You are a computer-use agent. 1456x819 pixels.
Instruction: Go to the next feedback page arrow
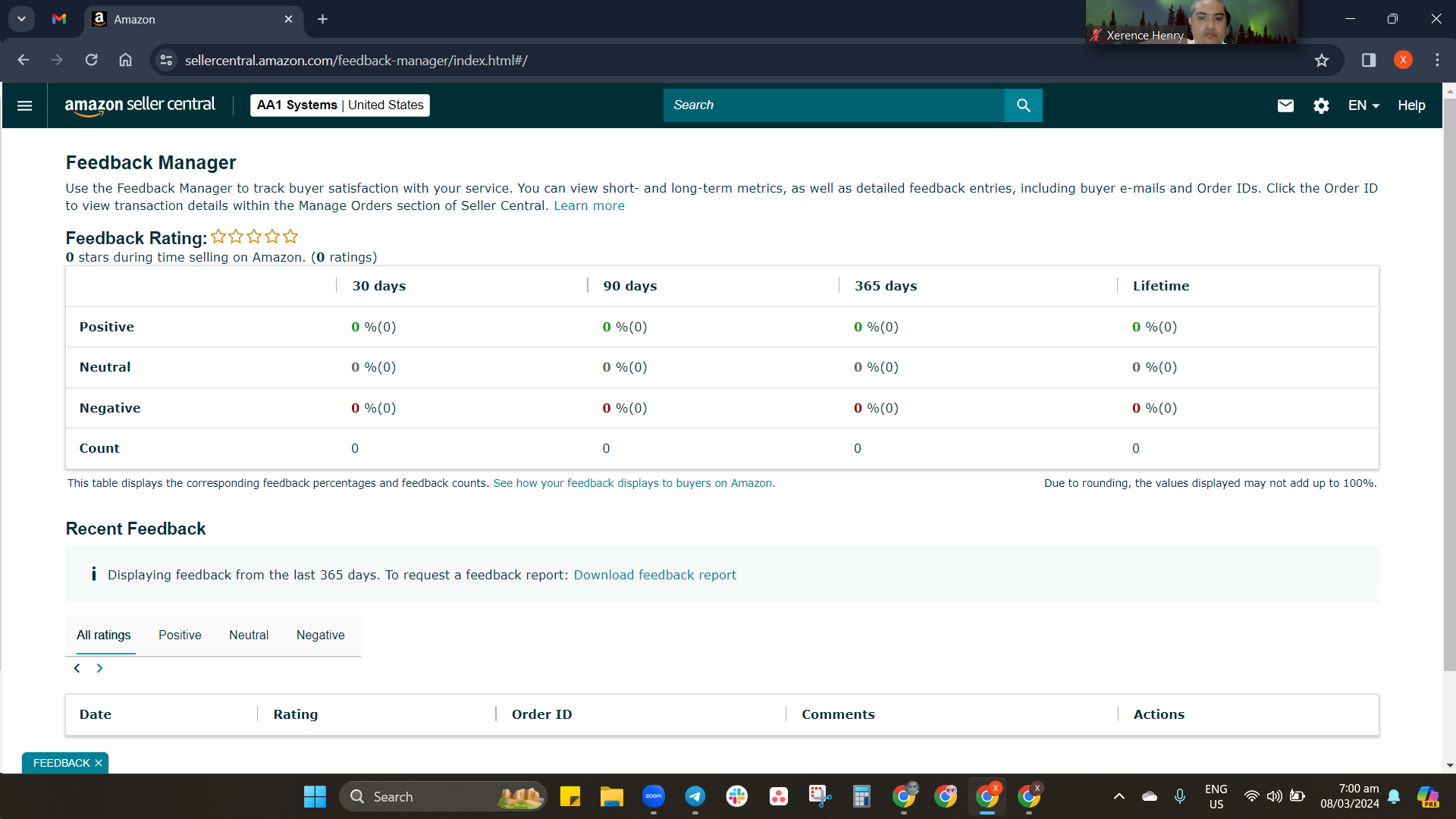coord(99,668)
